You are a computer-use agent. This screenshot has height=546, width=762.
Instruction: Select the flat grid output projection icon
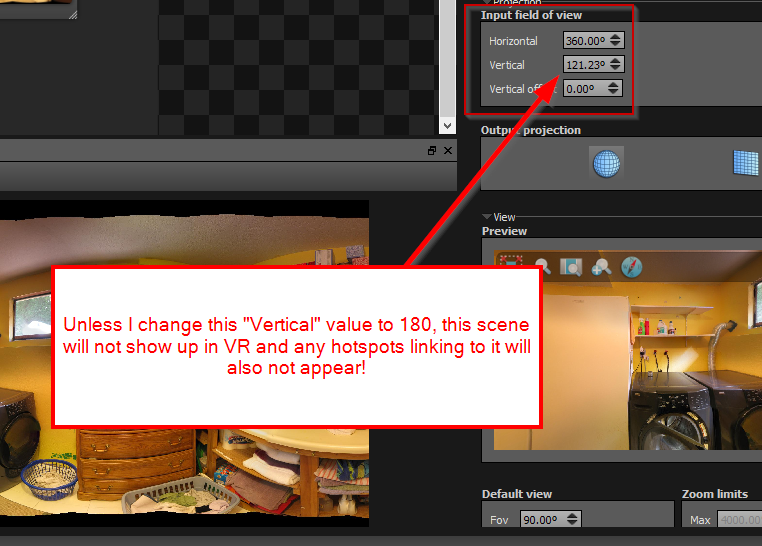(x=746, y=163)
